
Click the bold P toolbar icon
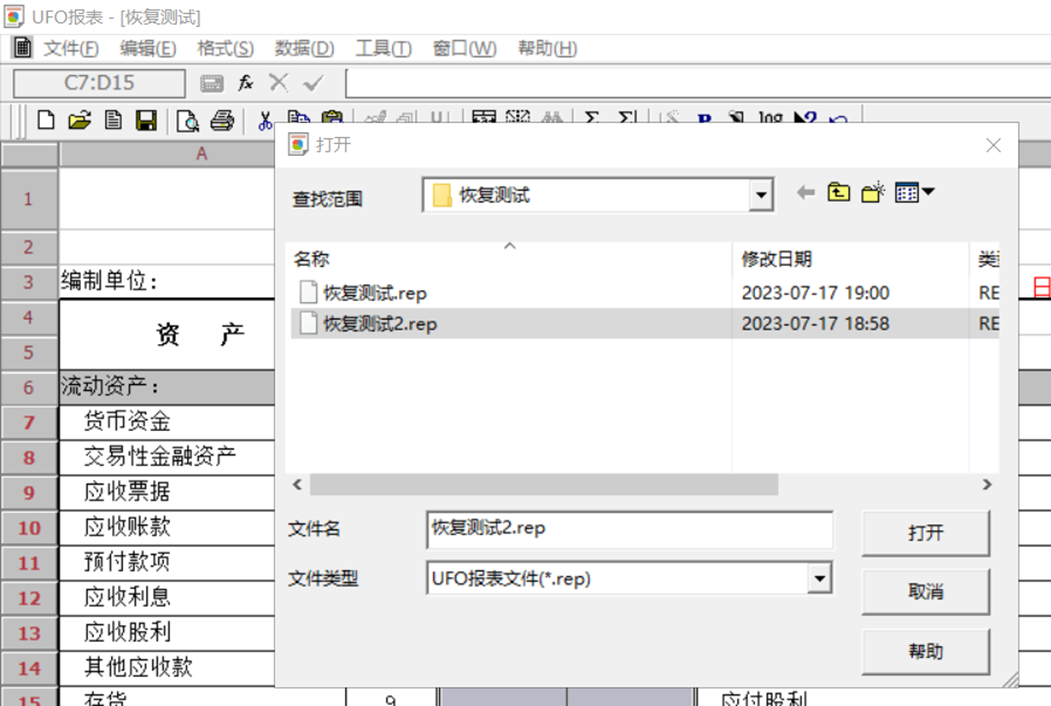point(704,119)
